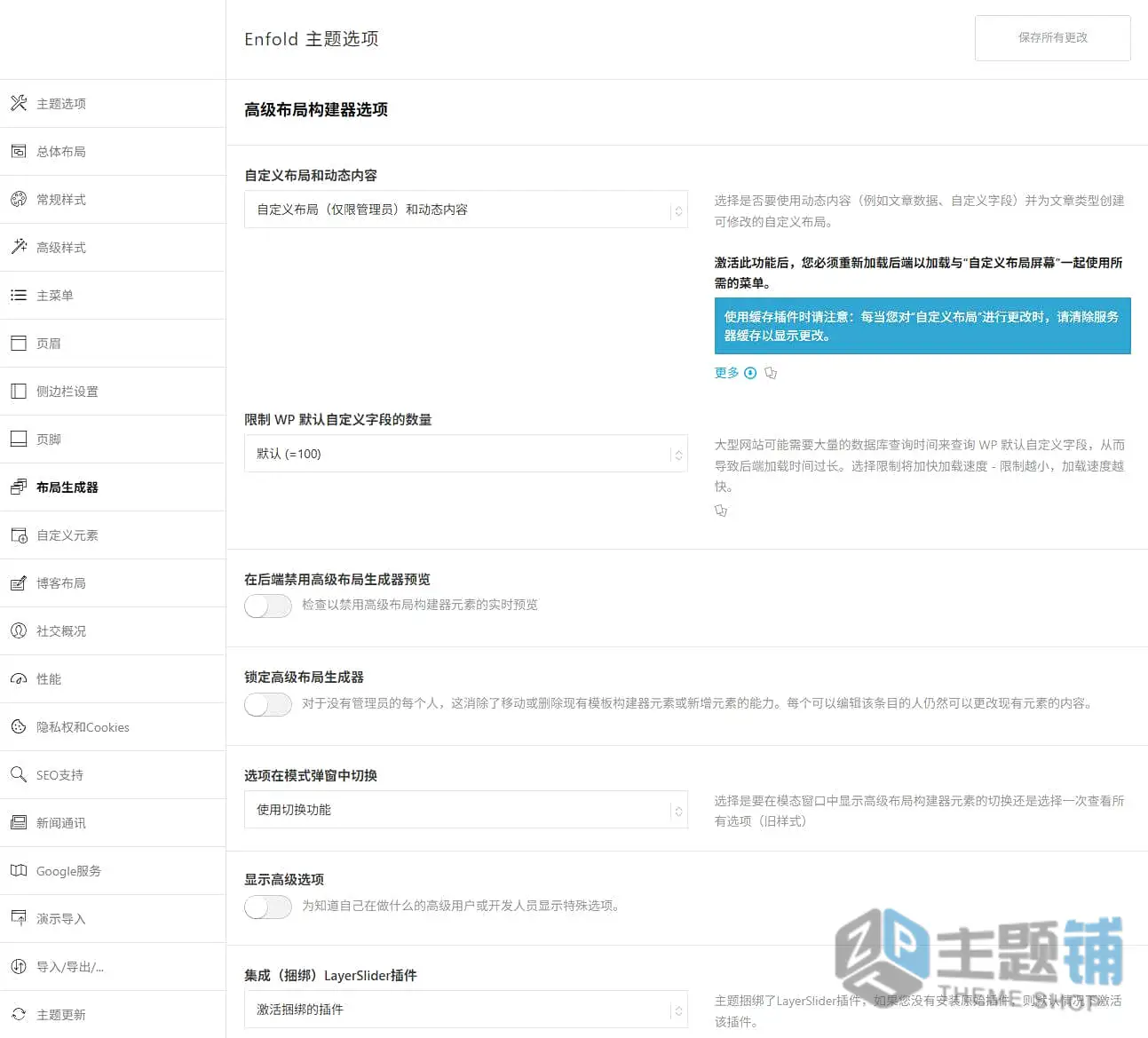1148x1038 pixels.
Task: Open the 选项在模式弹窗中切换 dropdown
Action: (x=466, y=810)
